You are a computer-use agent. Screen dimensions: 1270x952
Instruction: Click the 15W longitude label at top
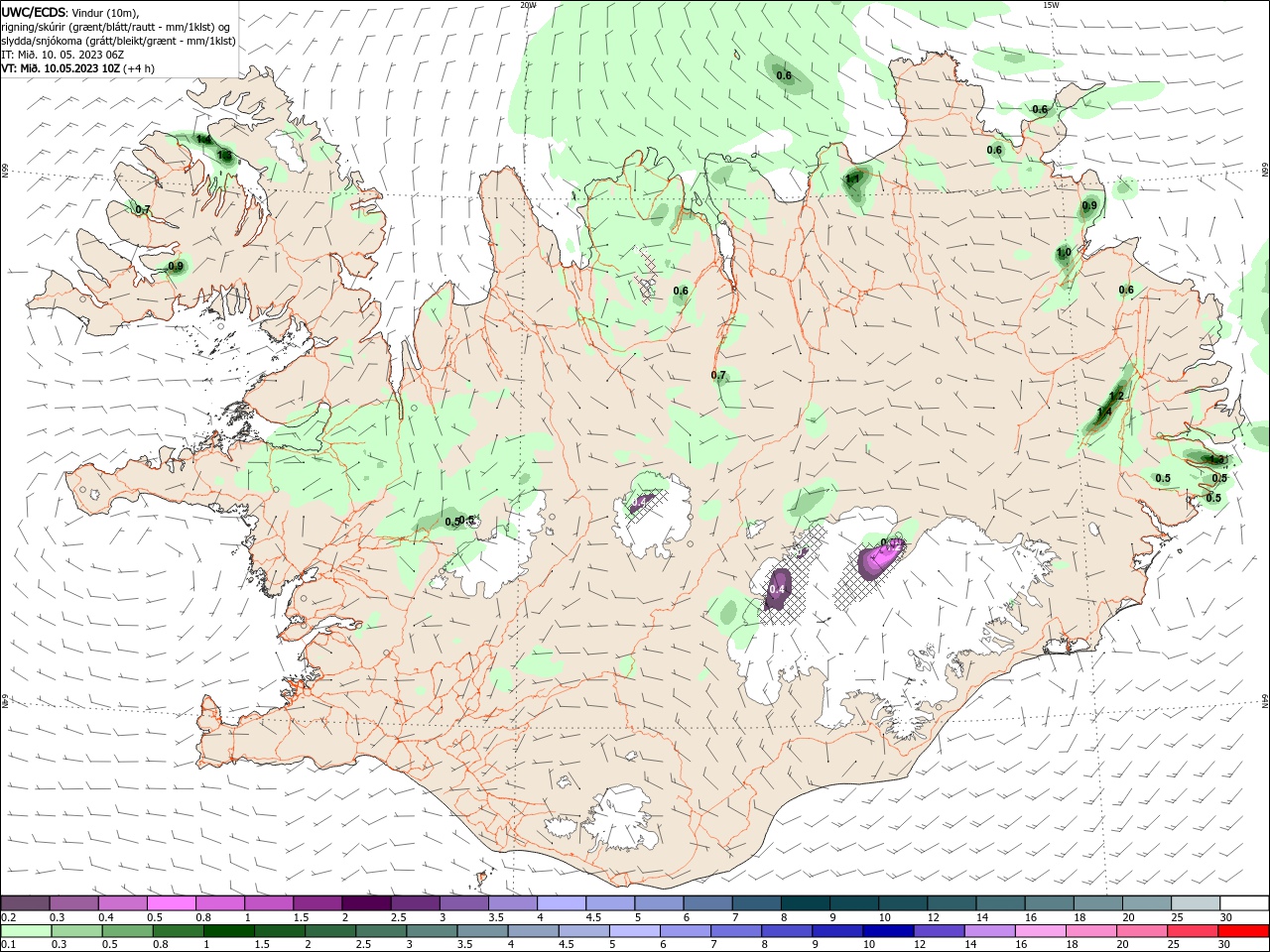click(1051, 5)
